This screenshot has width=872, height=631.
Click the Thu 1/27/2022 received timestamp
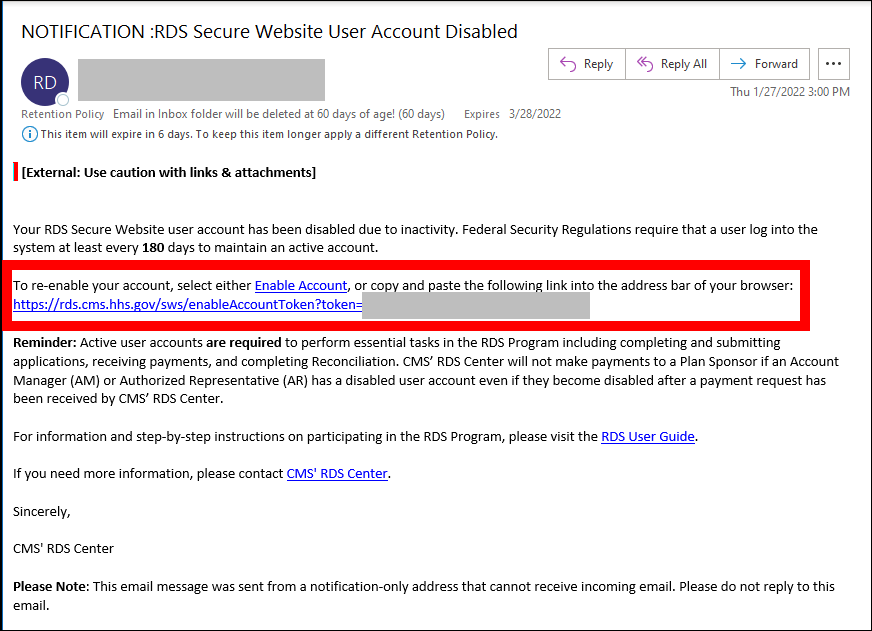coord(789,92)
